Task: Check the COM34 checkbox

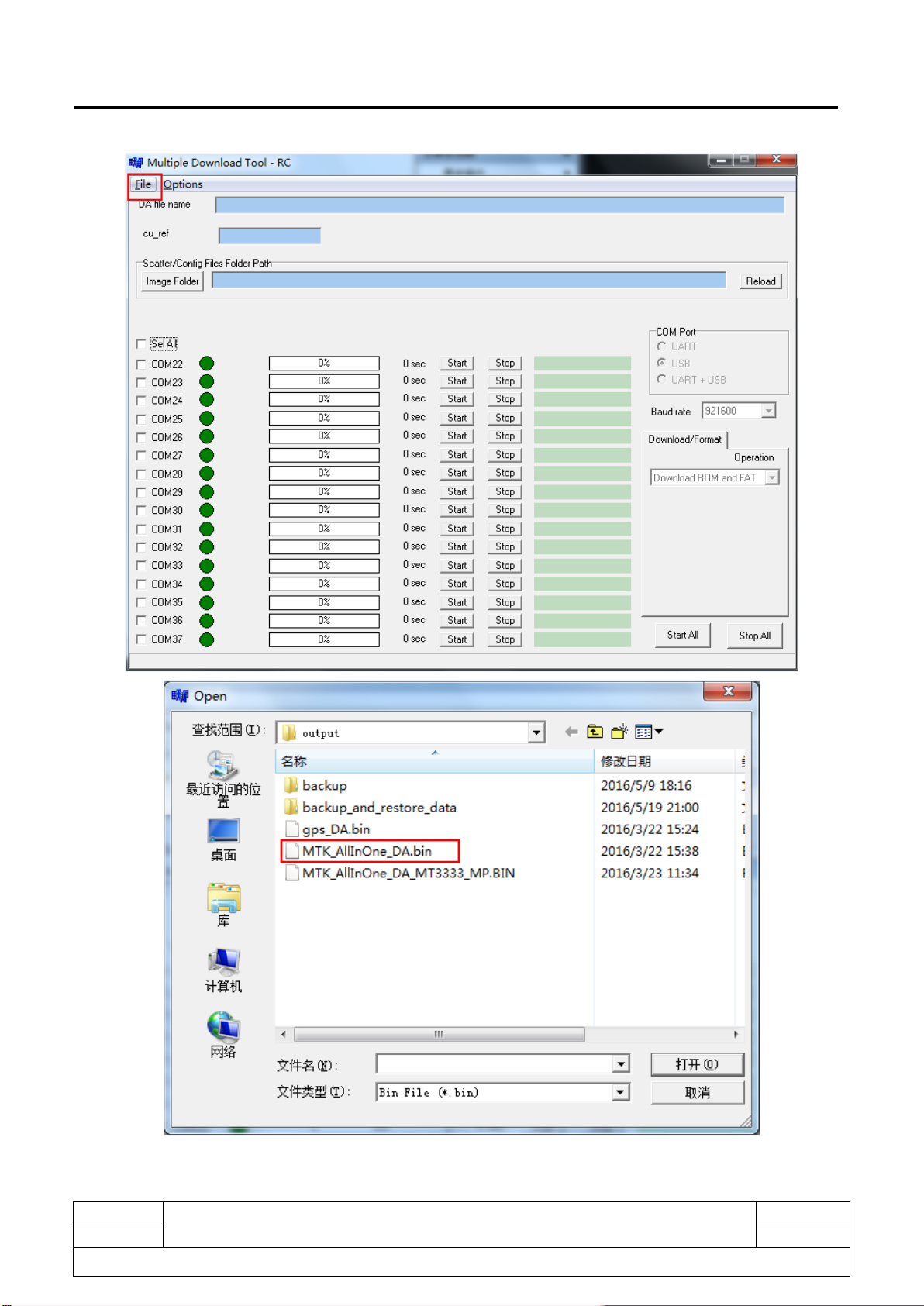Action: tap(141, 584)
